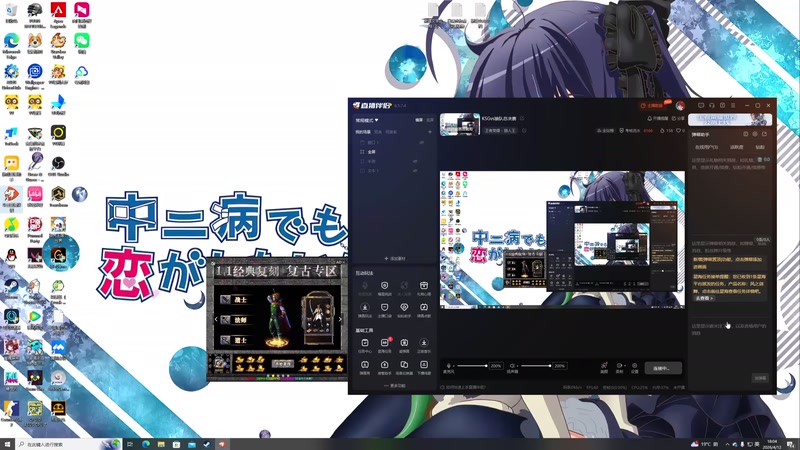Image resolution: width=800 pixels, height=450 pixels.
Task: Expand the 常规模式 mode dropdown
Action: click(x=367, y=120)
